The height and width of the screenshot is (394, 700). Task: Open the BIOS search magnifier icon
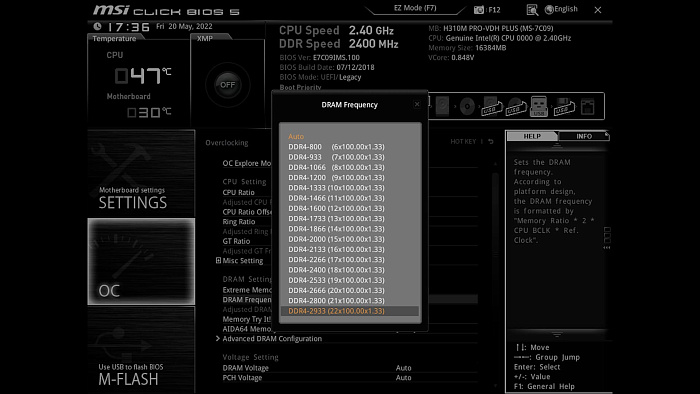click(532, 9)
